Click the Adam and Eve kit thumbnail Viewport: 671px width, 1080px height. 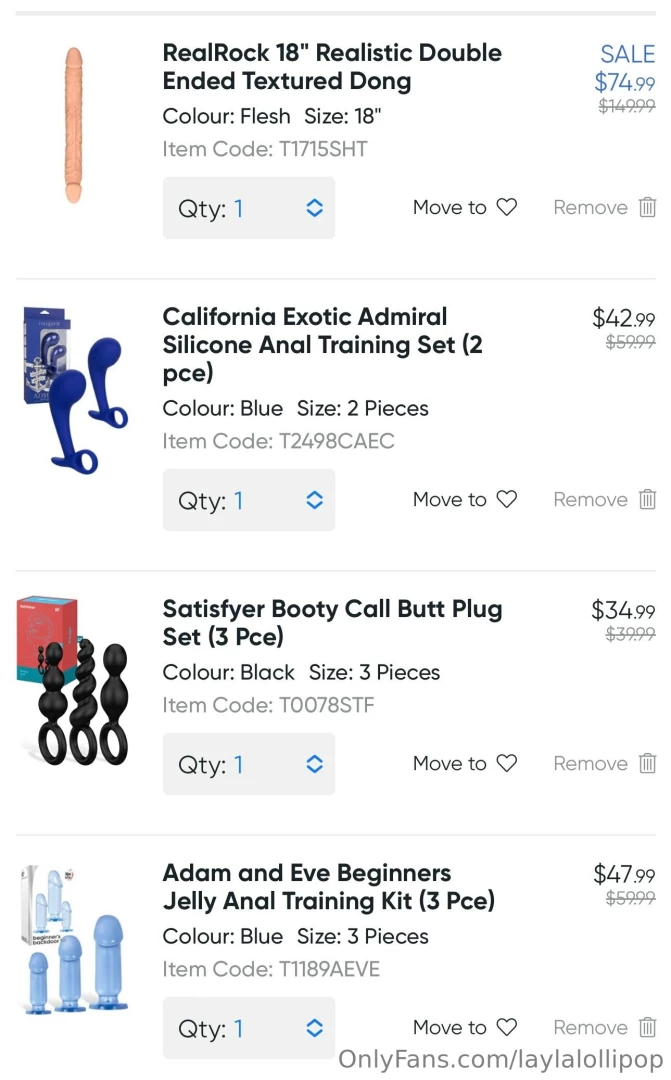click(x=74, y=940)
